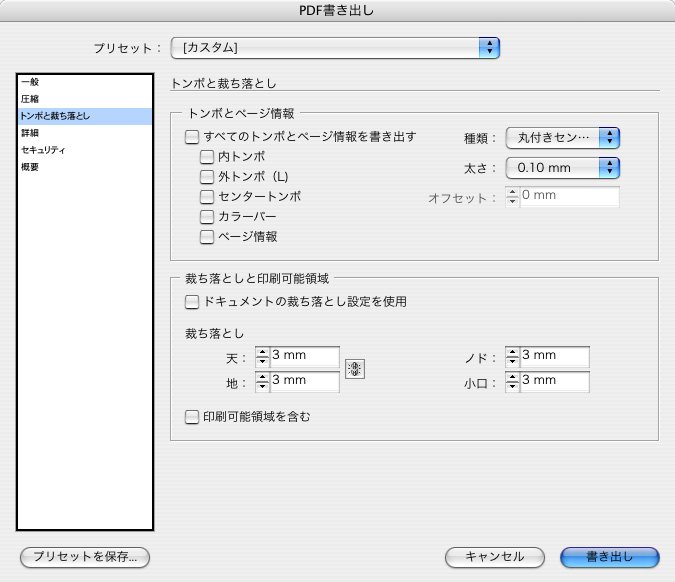This screenshot has width=675, height=582.
Task: Click the オフセット value field
Action: [570, 197]
